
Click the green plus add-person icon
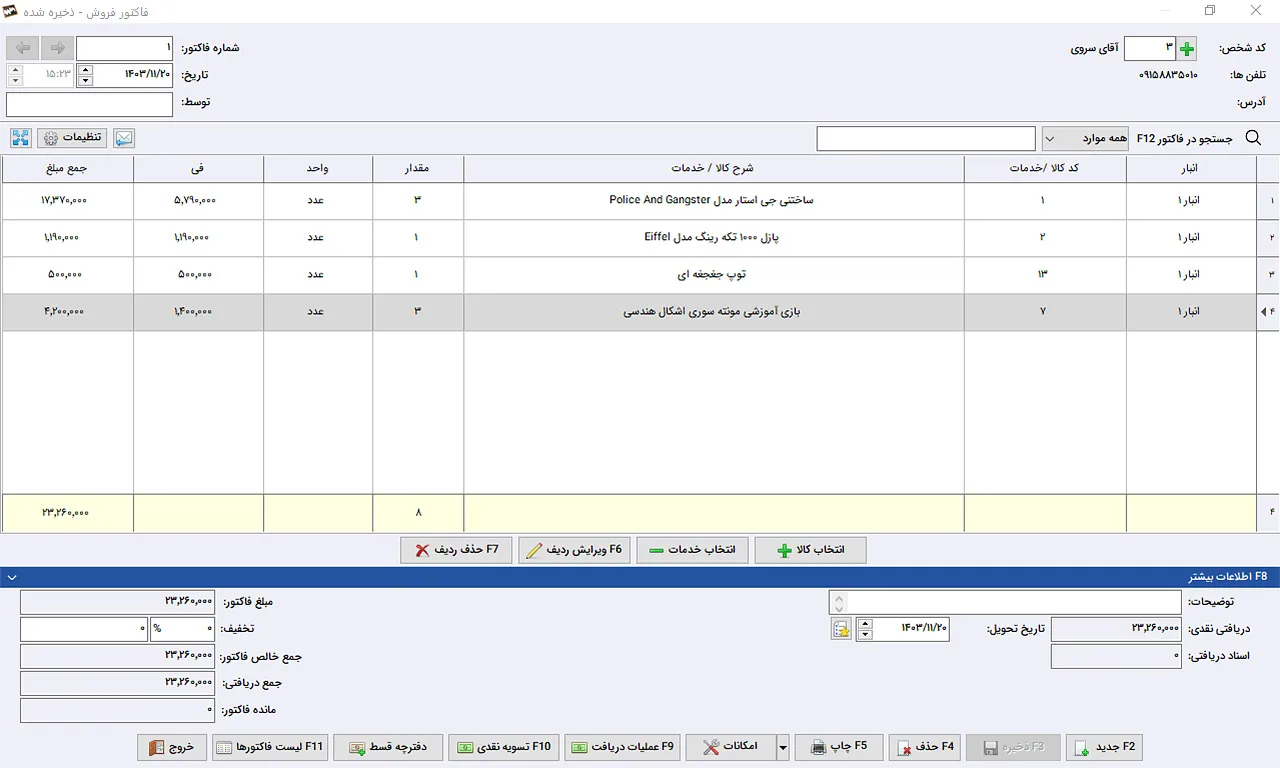(x=1186, y=48)
